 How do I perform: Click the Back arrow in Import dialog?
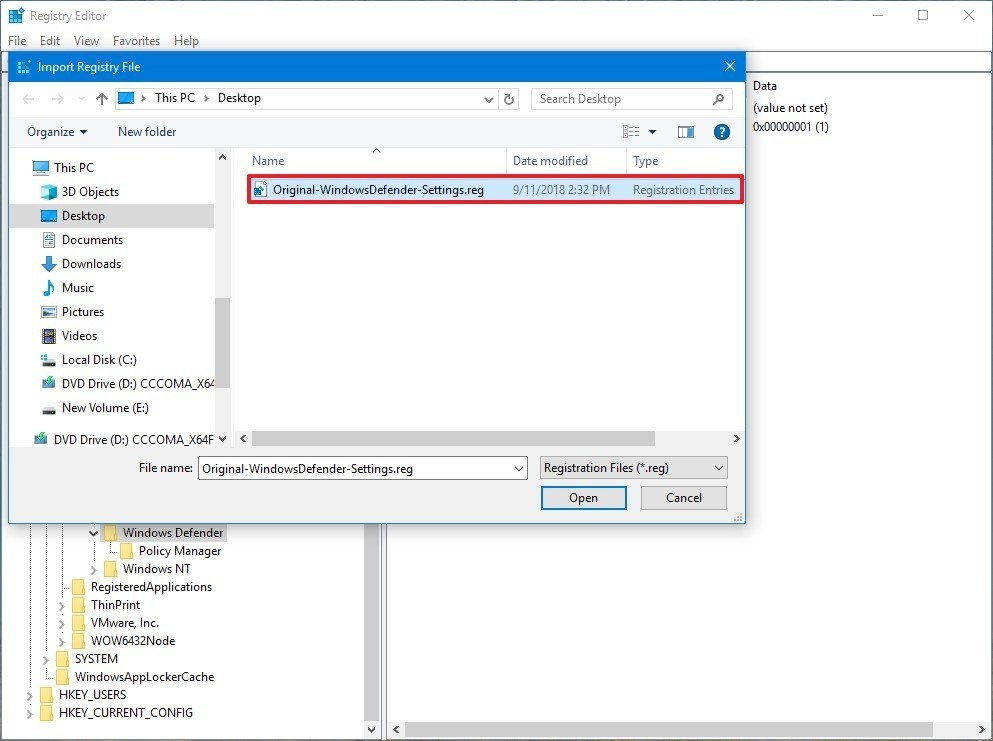click(28, 99)
